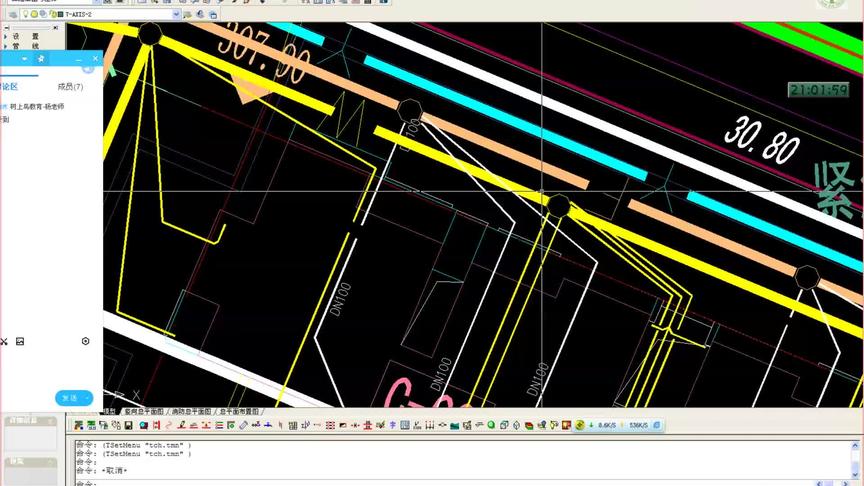The width and height of the screenshot is (864, 486).
Task: Click the blue framed square icon in bottom toolbar
Action: coord(405,425)
